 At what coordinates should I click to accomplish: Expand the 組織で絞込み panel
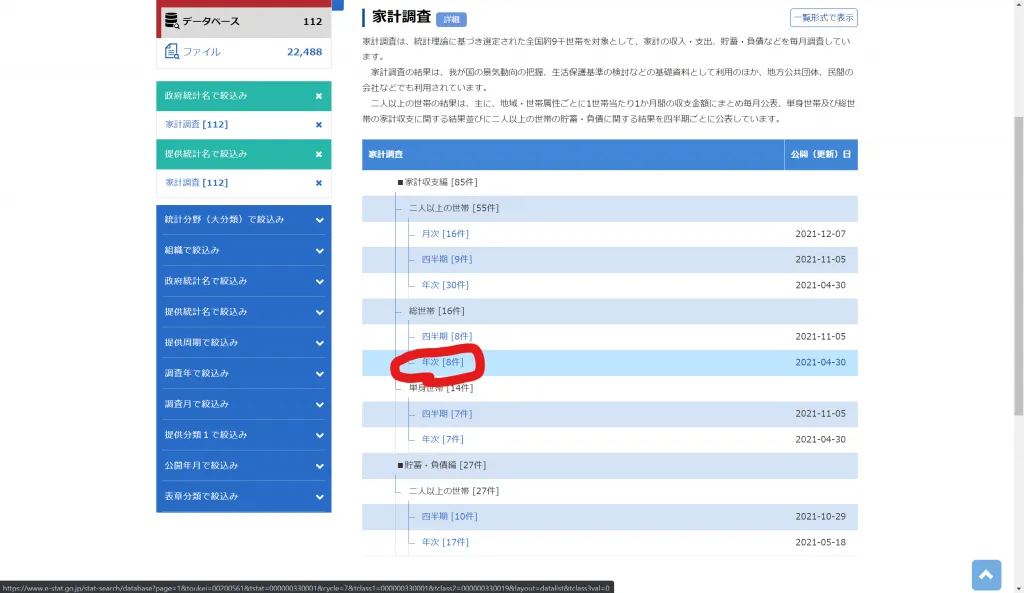[x=244, y=251]
